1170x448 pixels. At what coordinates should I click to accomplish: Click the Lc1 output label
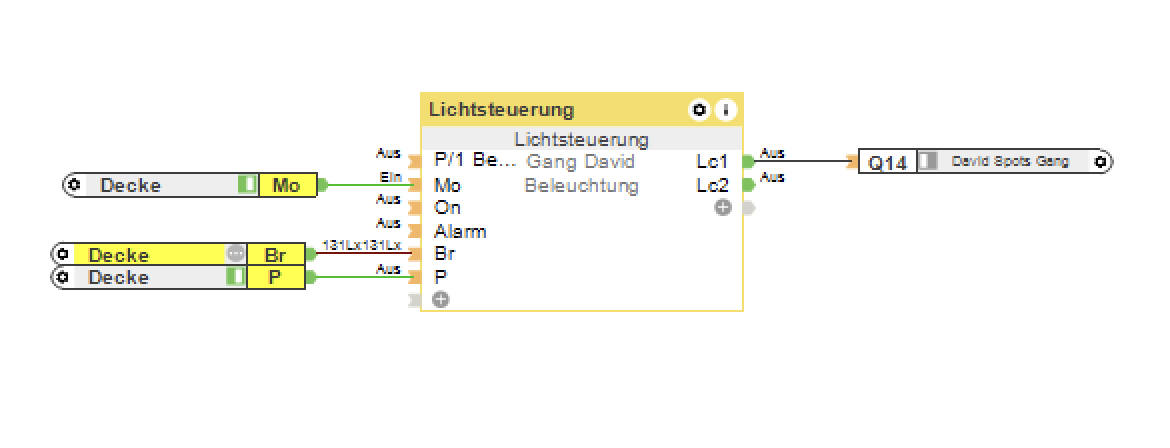[x=712, y=161]
